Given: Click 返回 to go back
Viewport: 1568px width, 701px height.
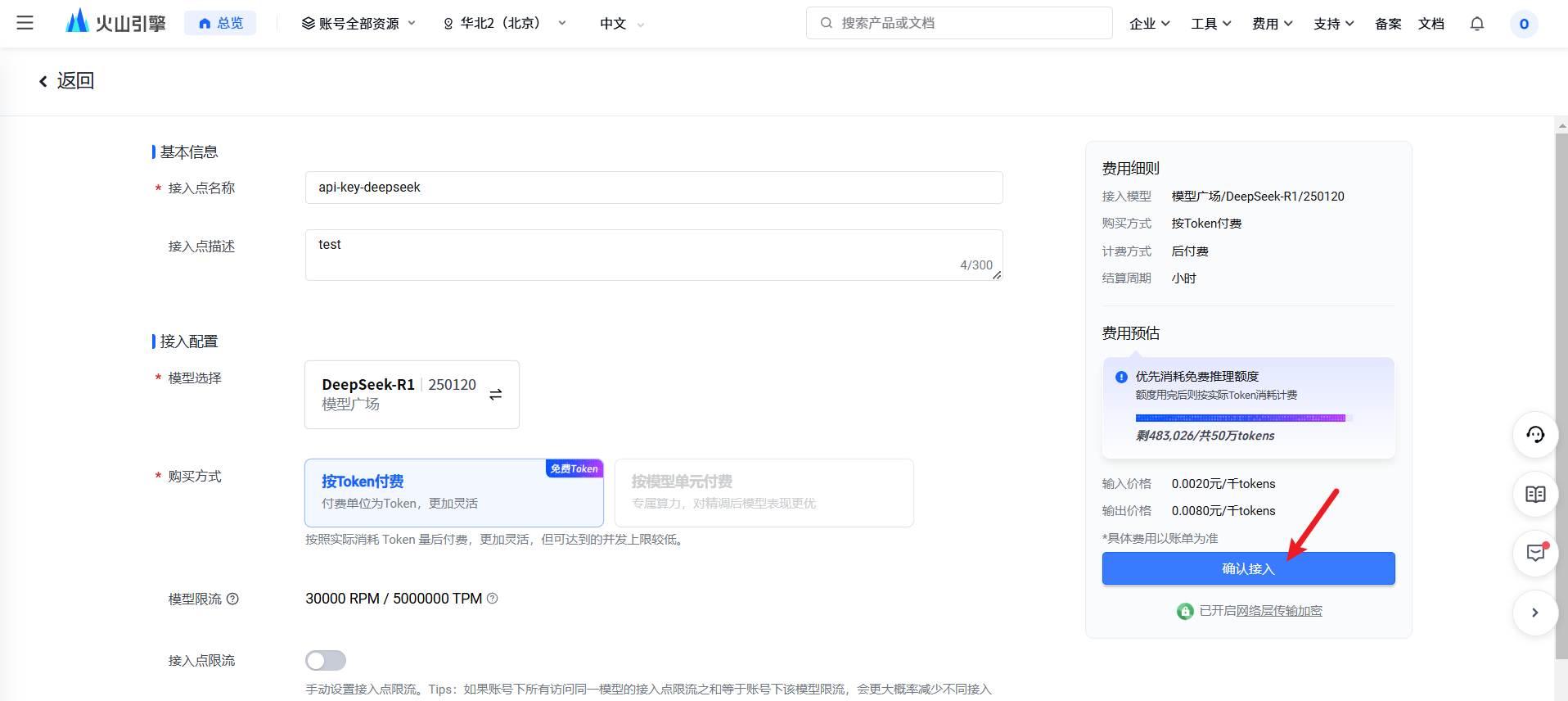Looking at the screenshot, I should coord(66,81).
